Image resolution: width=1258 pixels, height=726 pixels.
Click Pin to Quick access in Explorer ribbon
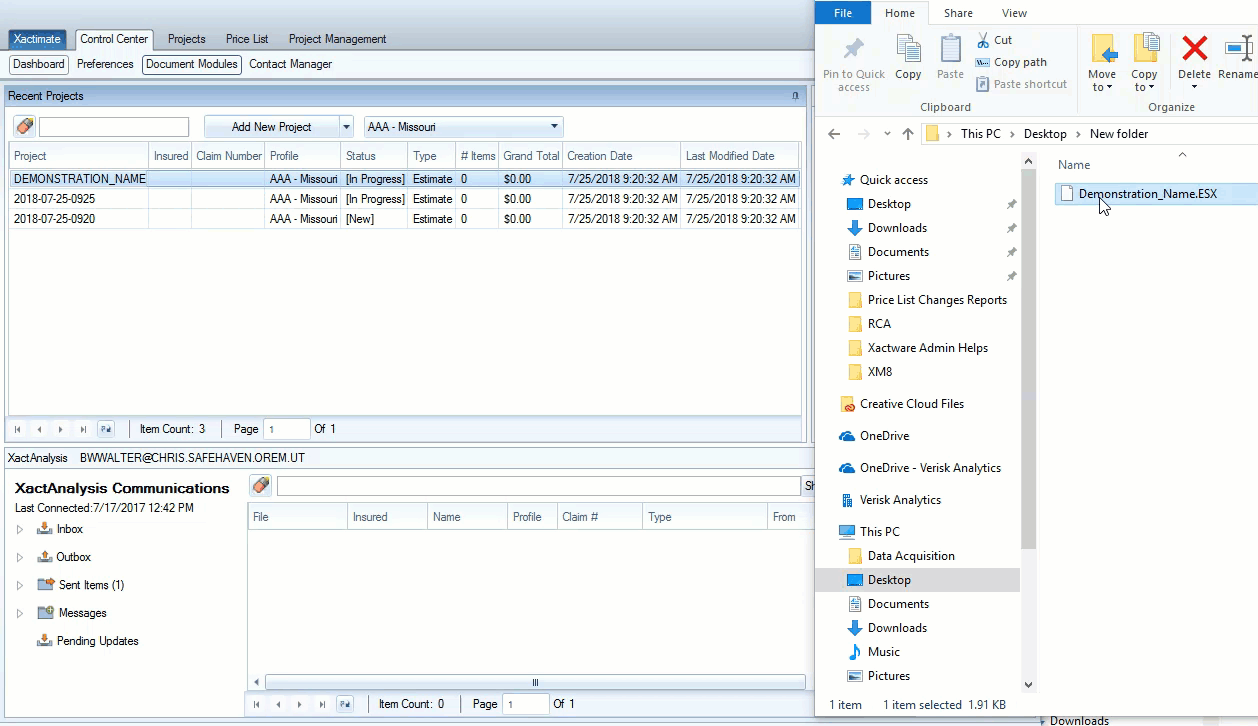pyautogui.click(x=854, y=65)
